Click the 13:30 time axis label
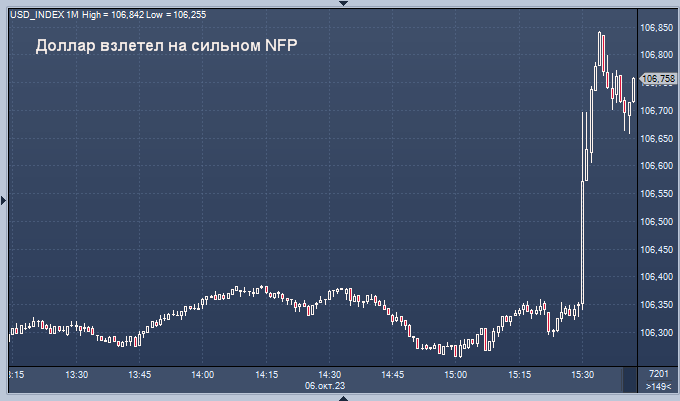Screen dimensions: 680x401 77,374
